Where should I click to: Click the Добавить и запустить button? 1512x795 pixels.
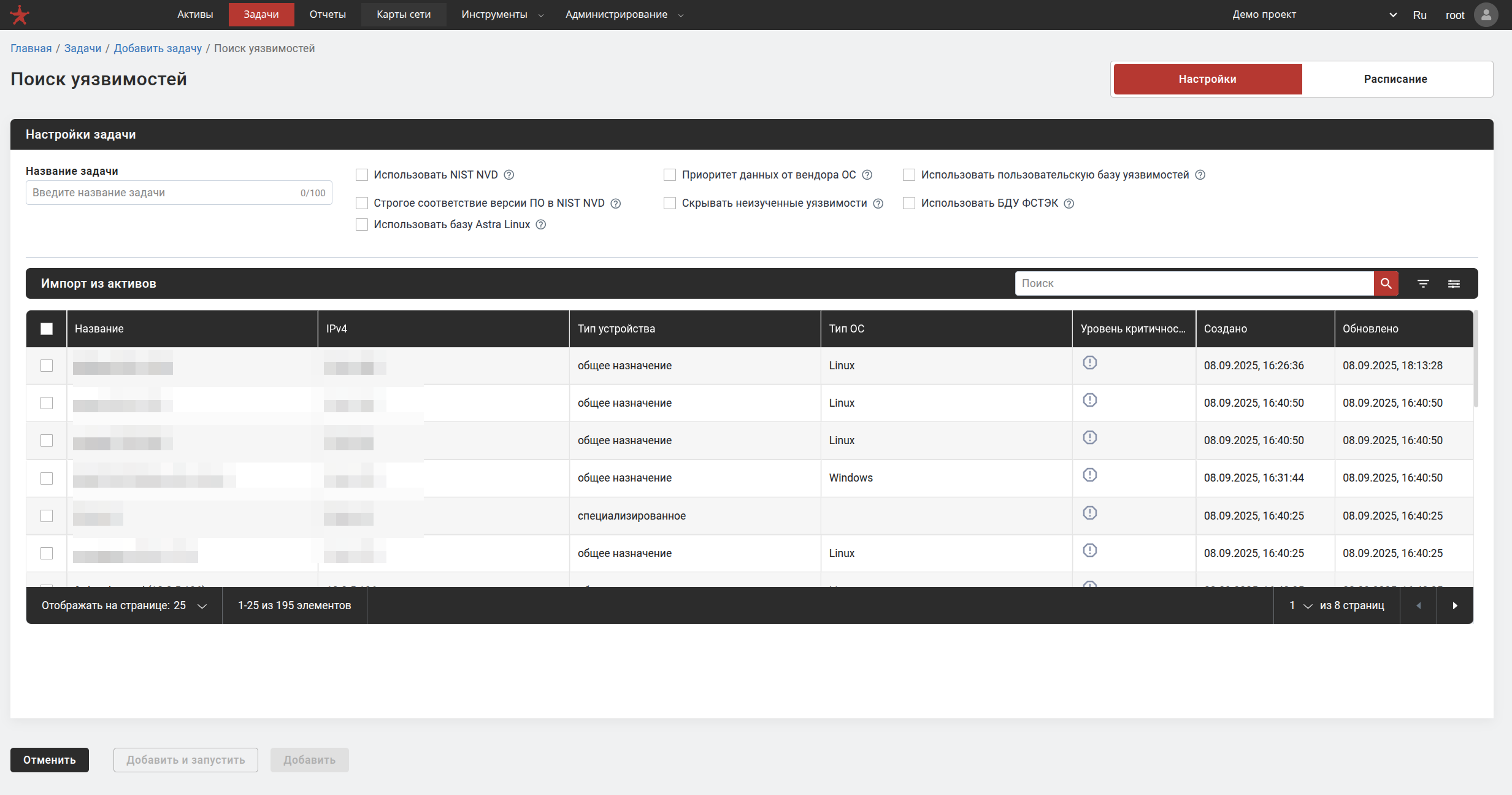point(186,760)
